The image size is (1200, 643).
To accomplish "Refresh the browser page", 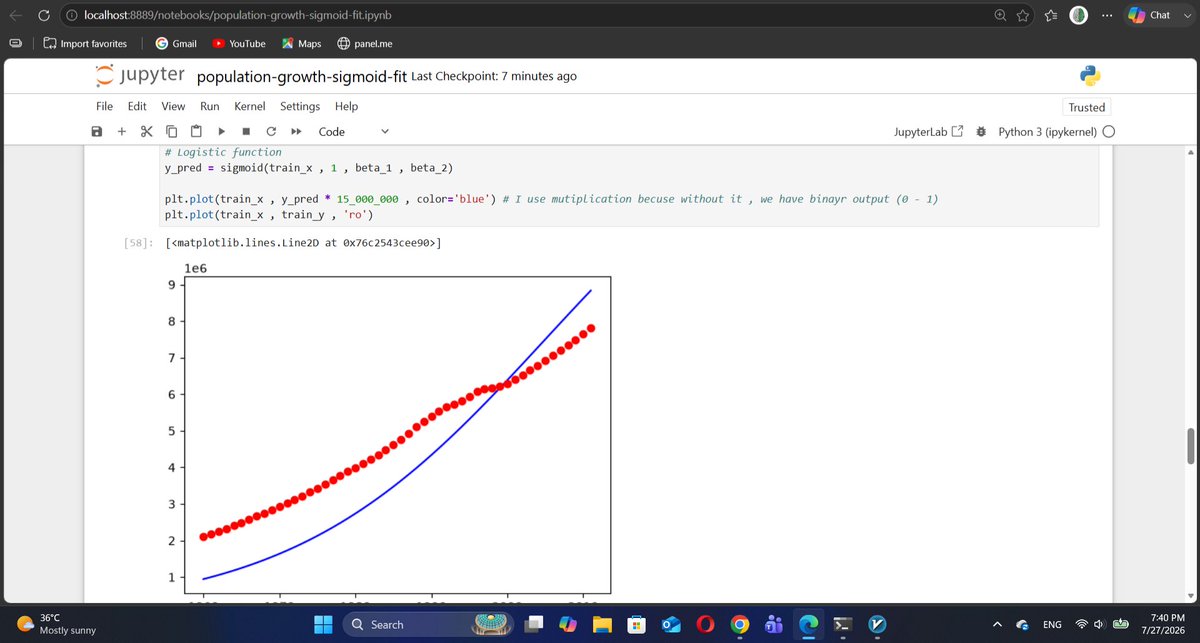I will [x=44, y=15].
